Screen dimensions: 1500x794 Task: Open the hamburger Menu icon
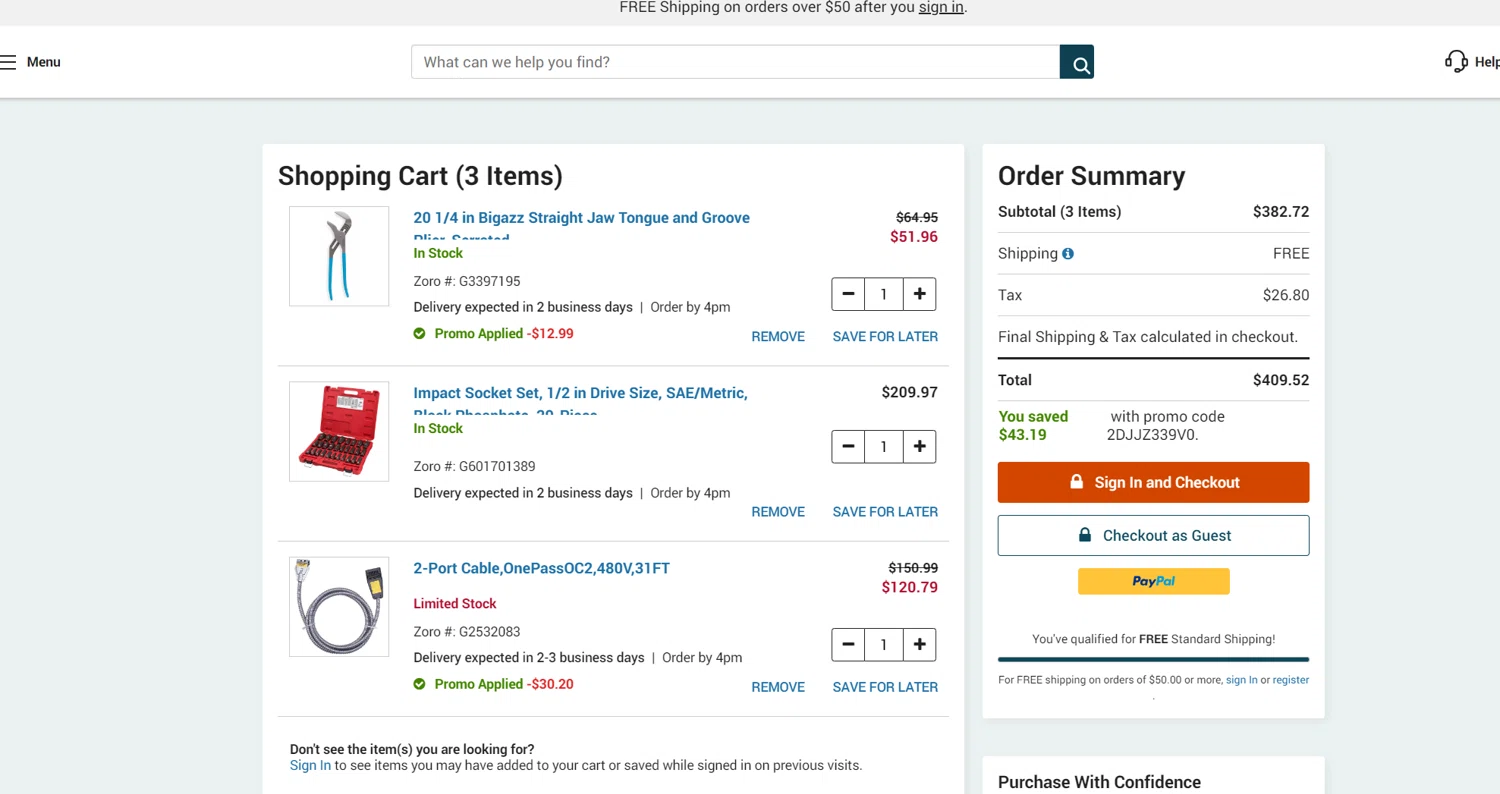click(x=9, y=62)
